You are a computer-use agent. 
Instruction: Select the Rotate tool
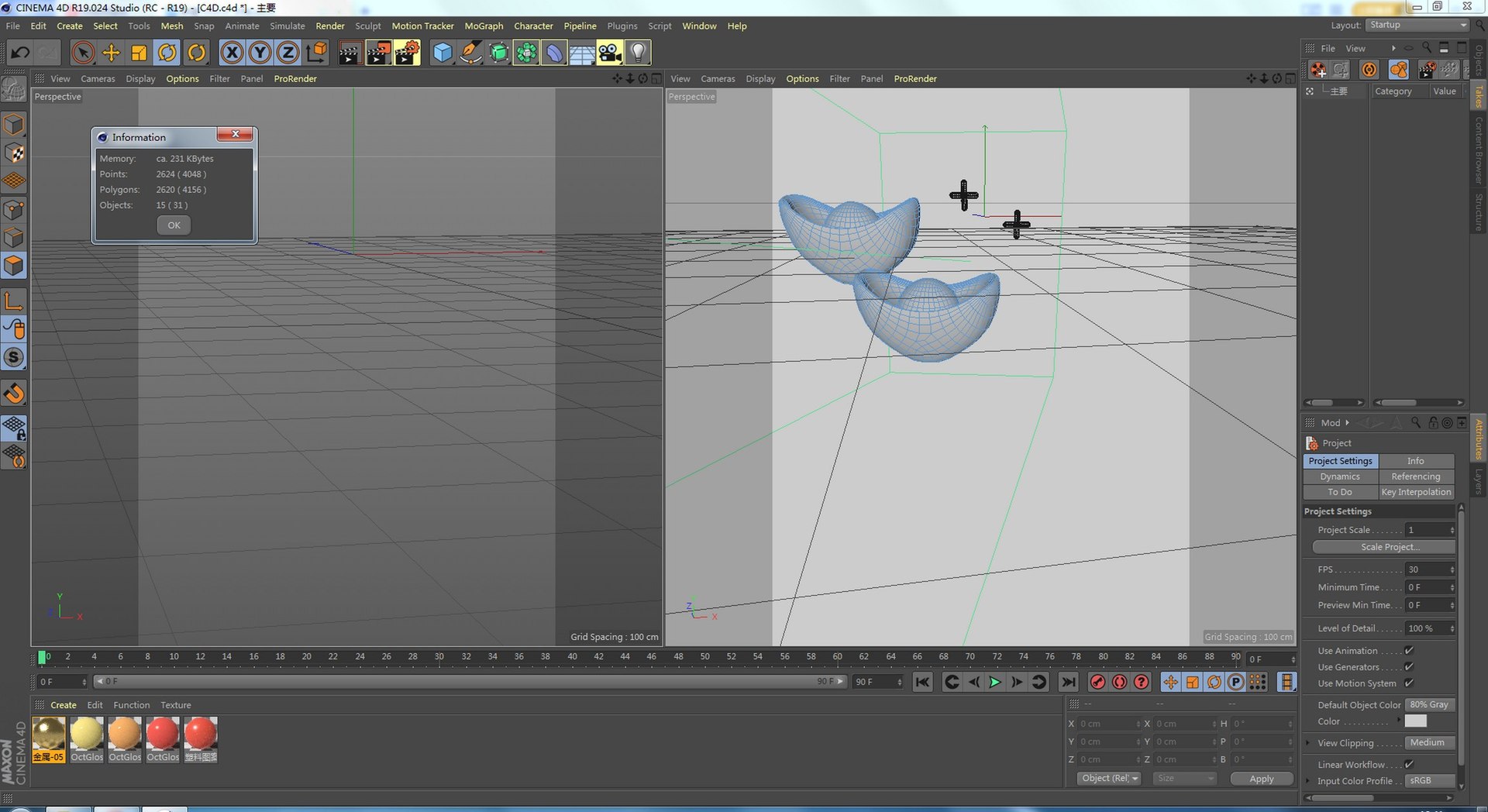point(167,53)
